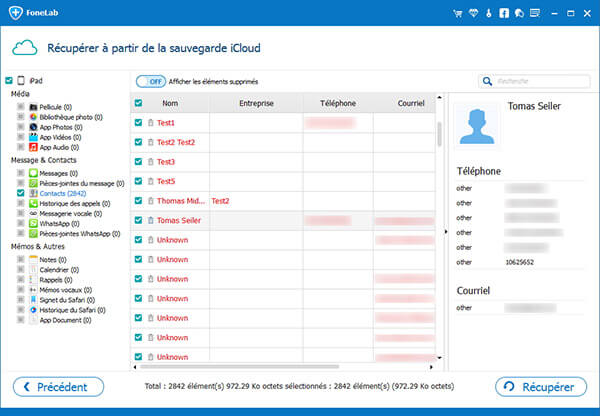Toggle the Afficher les éléments supprimés switch
Image resolution: width=600 pixels, height=416 pixels.
tap(151, 82)
